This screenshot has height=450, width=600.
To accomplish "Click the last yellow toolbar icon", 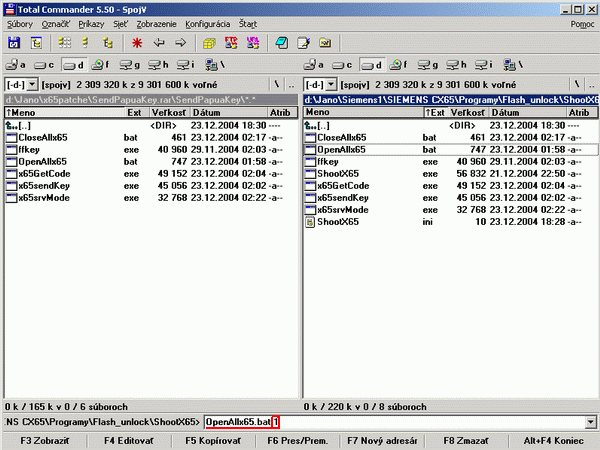I will pos(325,42).
